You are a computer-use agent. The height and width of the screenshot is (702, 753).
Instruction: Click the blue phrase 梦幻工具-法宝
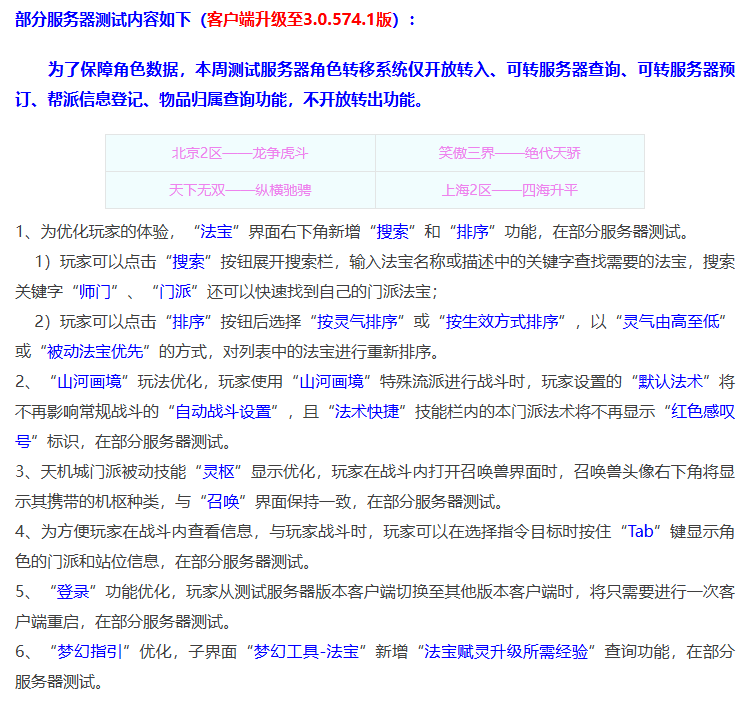click(x=306, y=652)
